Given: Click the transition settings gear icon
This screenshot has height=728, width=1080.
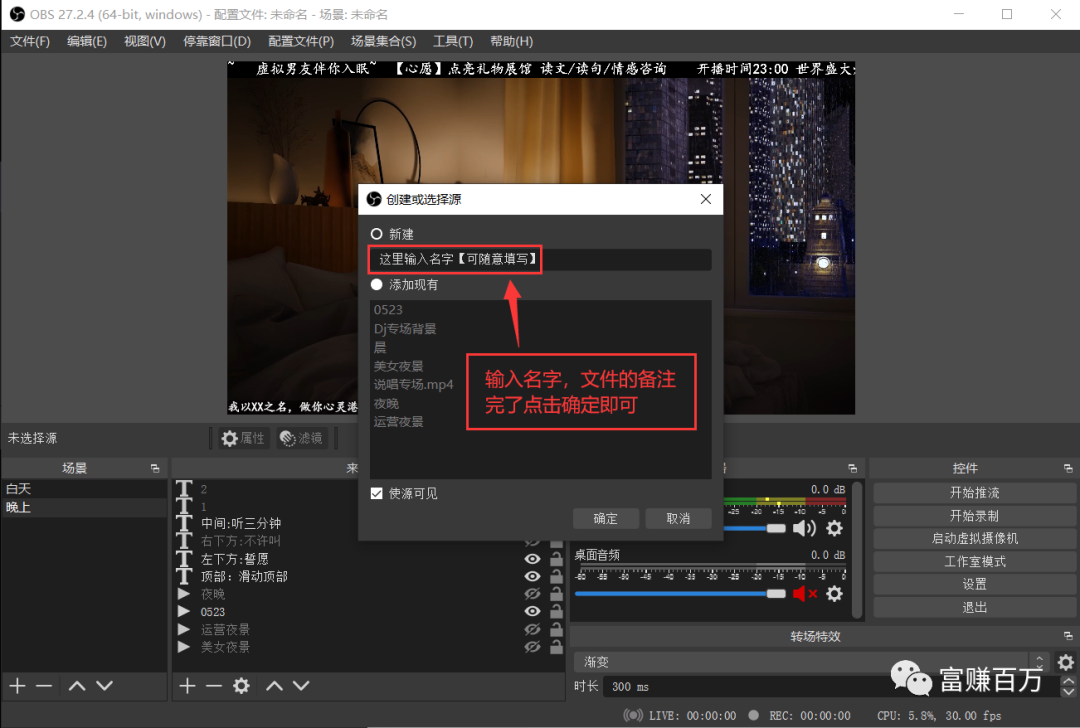Looking at the screenshot, I should [x=1066, y=662].
